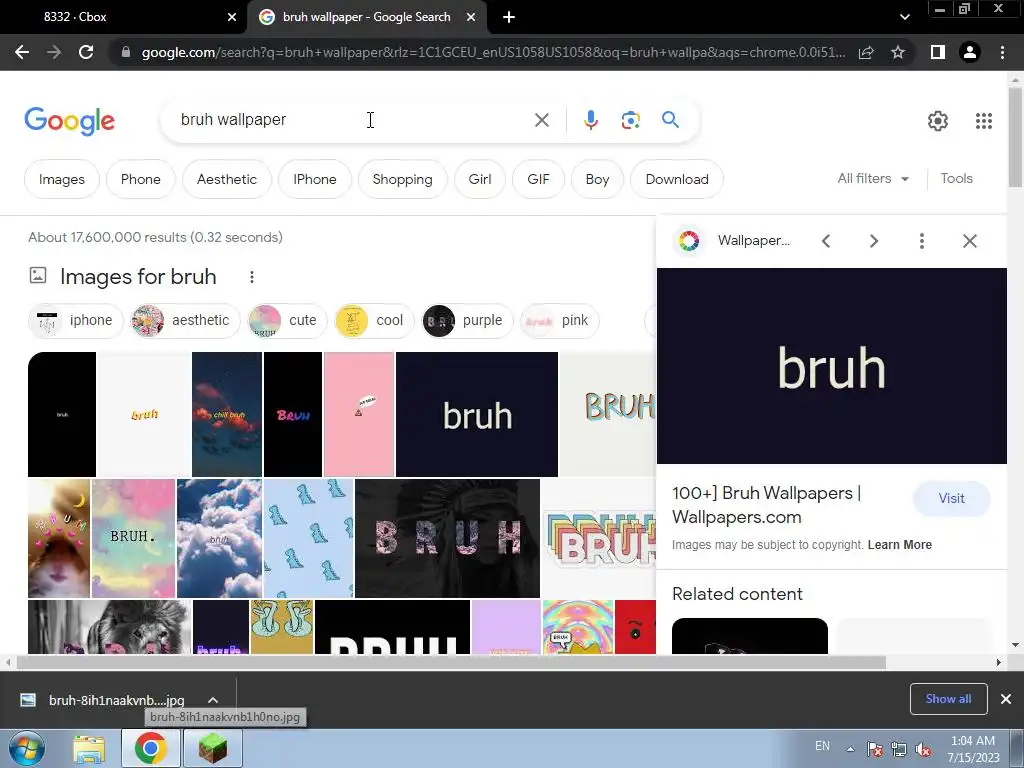Show next image in preview panel
The width and height of the screenshot is (1024, 768).
874,241
